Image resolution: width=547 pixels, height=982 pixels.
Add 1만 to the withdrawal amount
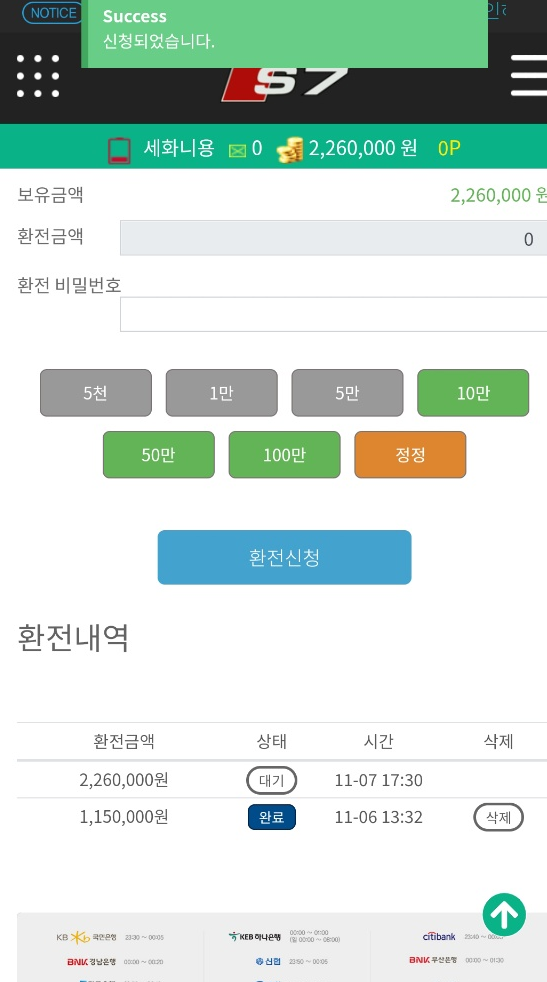[x=221, y=393]
